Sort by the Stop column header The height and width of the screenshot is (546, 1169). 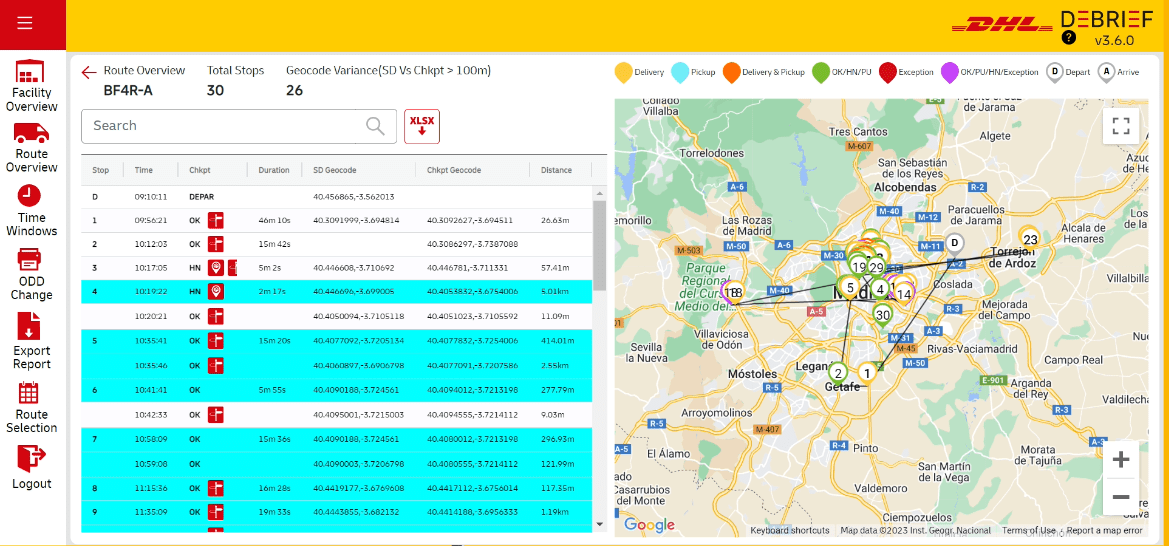coord(101,170)
